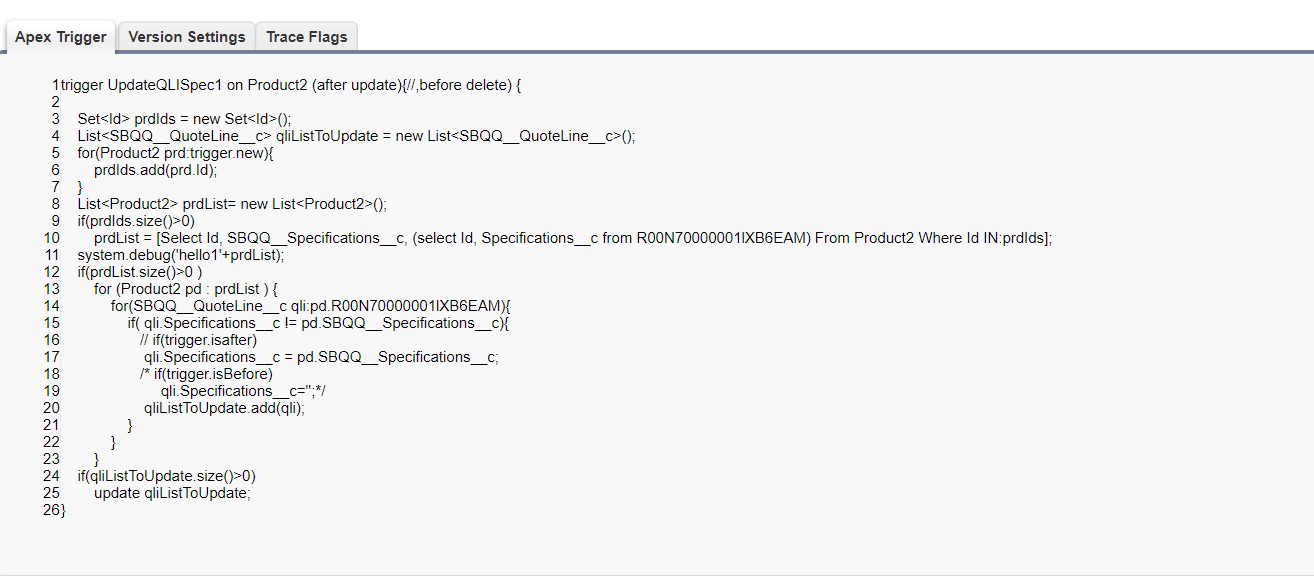Click the for SBQQ__QuoteLine__c qli loop line

[x=310, y=306]
